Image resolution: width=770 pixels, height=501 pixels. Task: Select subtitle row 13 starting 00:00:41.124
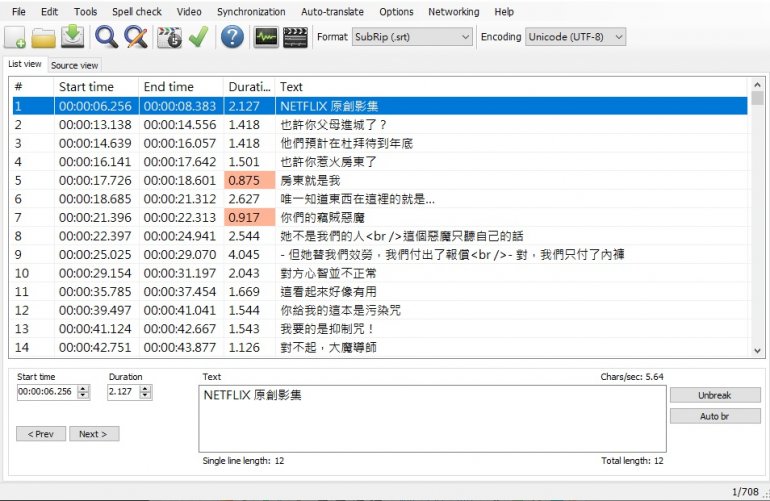(x=380, y=329)
